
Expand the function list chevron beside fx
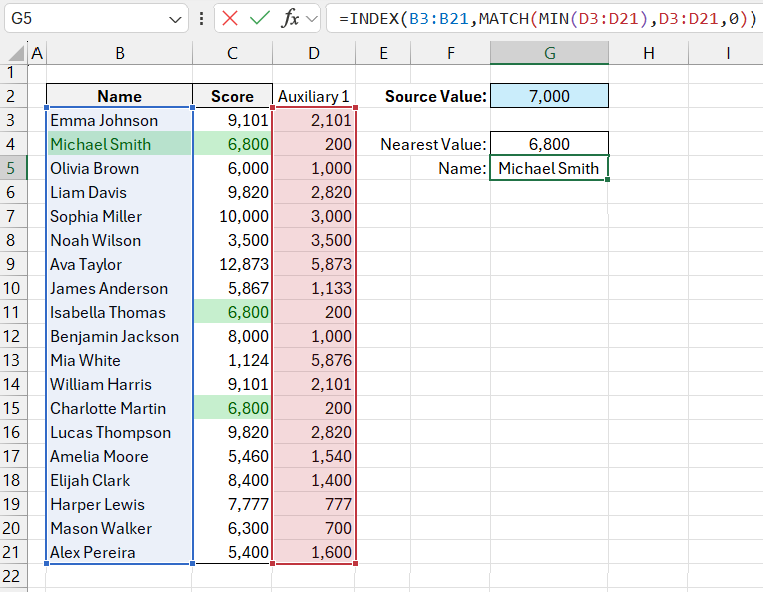coord(312,19)
